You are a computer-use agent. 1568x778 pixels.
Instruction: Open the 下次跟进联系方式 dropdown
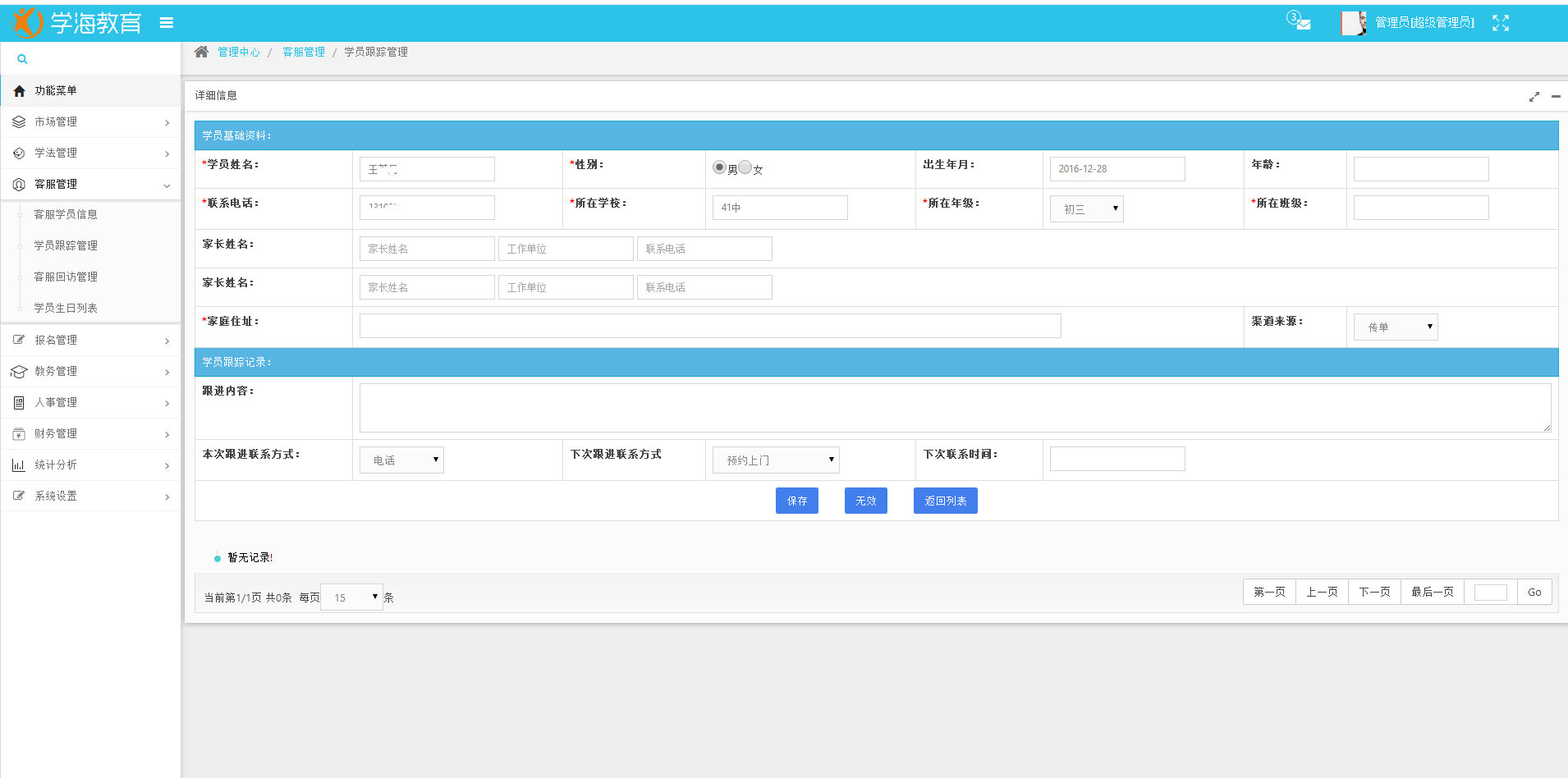776,460
